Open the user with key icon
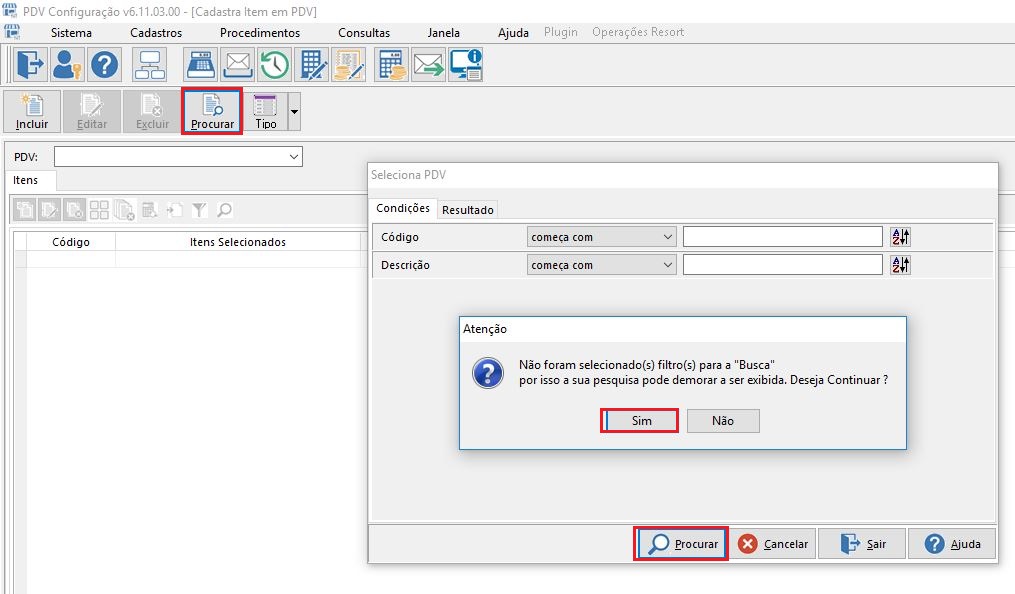 [x=67, y=65]
